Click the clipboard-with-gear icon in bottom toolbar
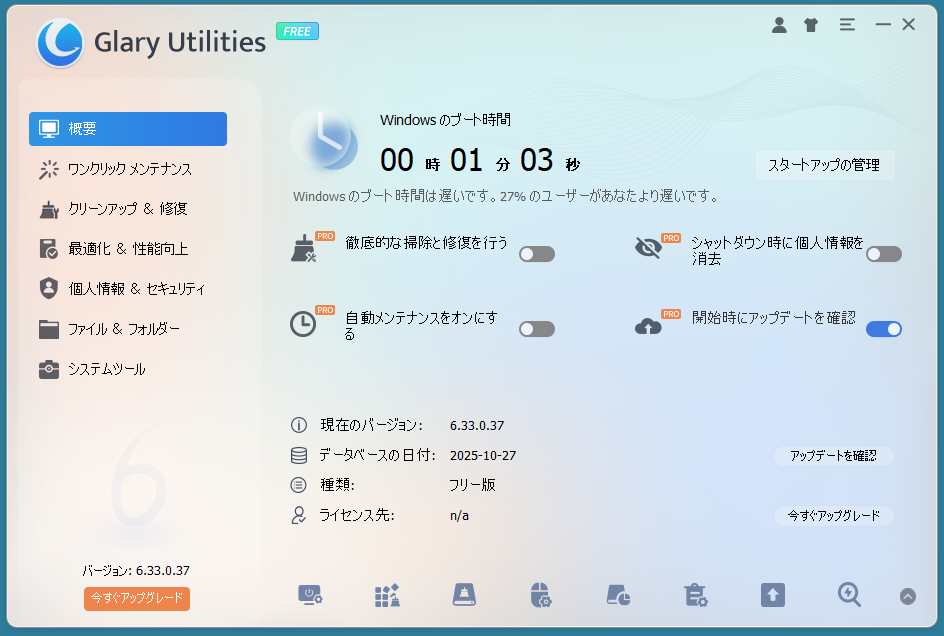The image size is (944, 636). [696, 595]
